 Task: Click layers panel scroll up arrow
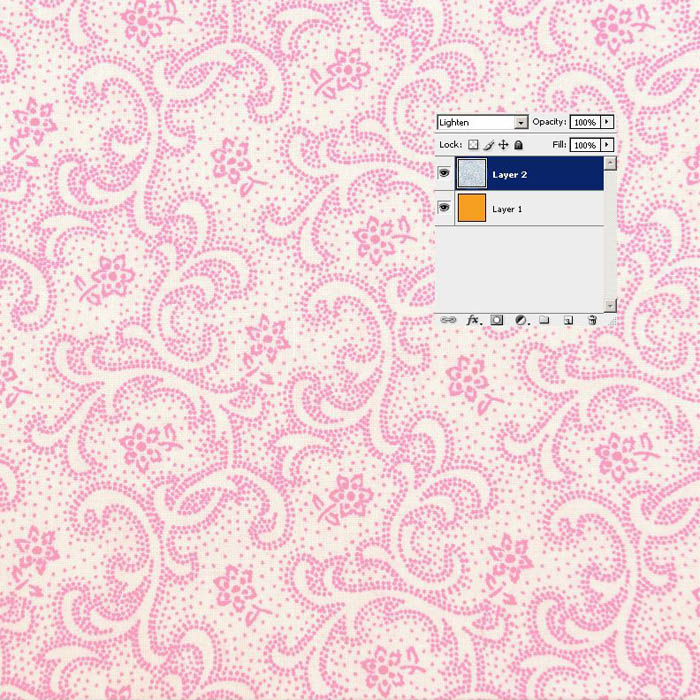click(x=610, y=163)
